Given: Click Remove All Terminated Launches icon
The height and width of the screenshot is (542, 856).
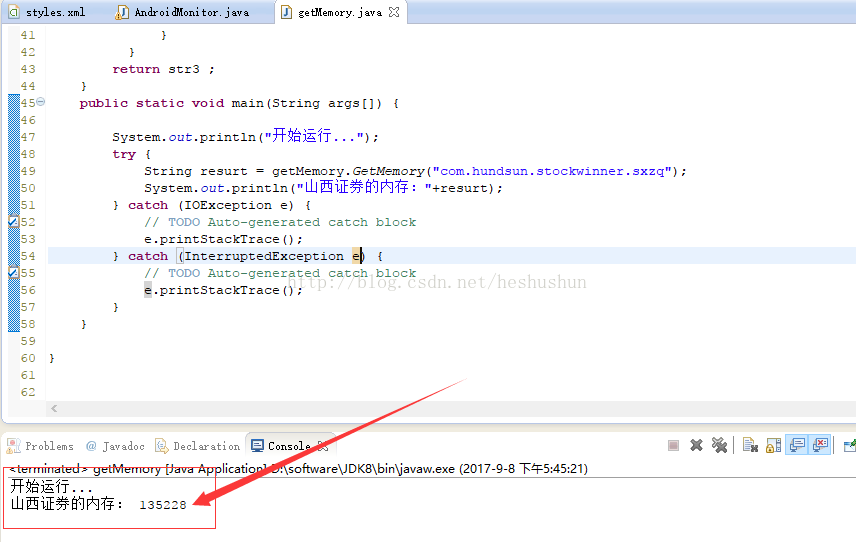Looking at the screenshot, I should point(719,446).
